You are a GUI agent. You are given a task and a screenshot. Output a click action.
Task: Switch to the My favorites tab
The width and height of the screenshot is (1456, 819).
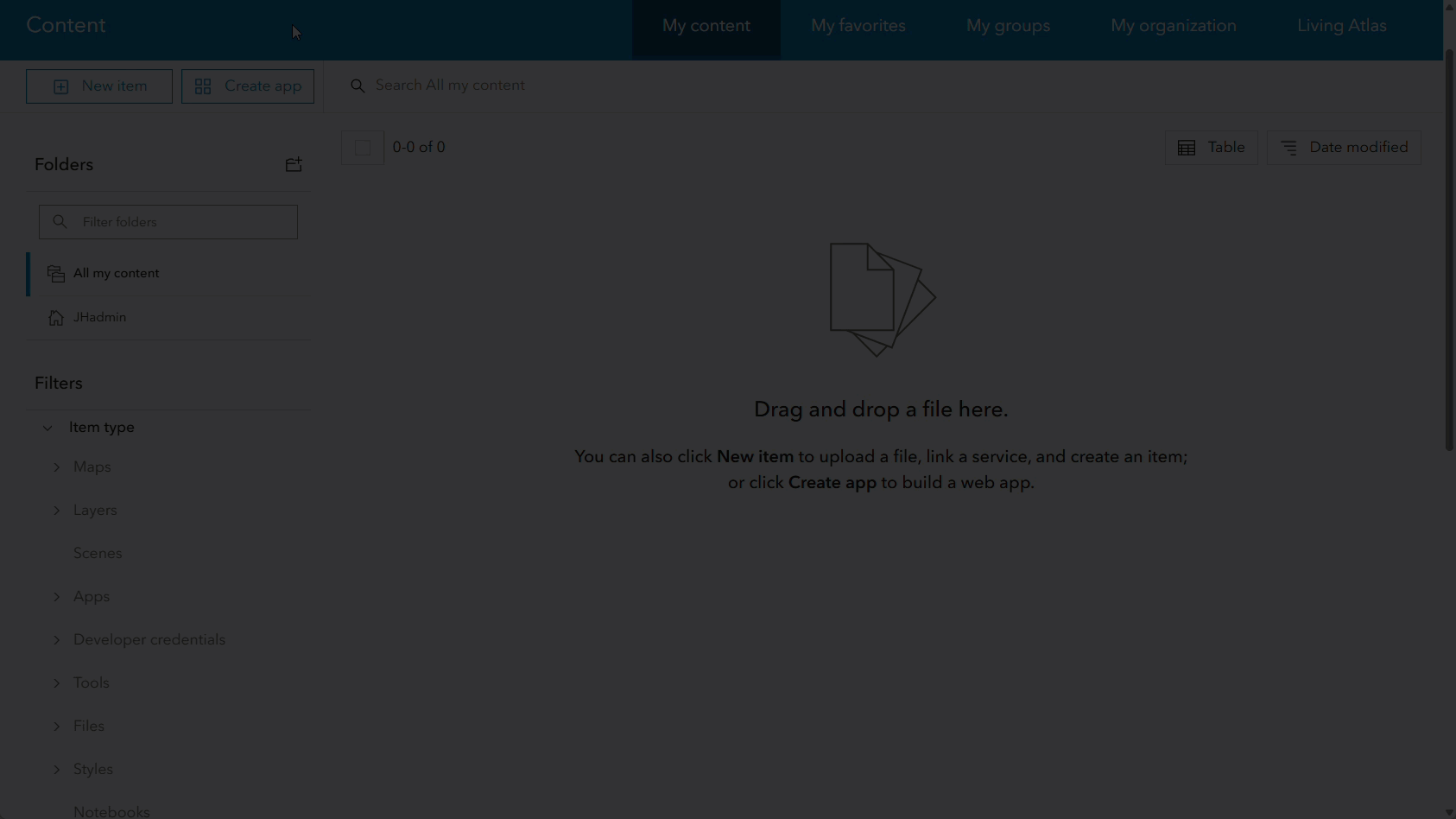pos(858,26)
